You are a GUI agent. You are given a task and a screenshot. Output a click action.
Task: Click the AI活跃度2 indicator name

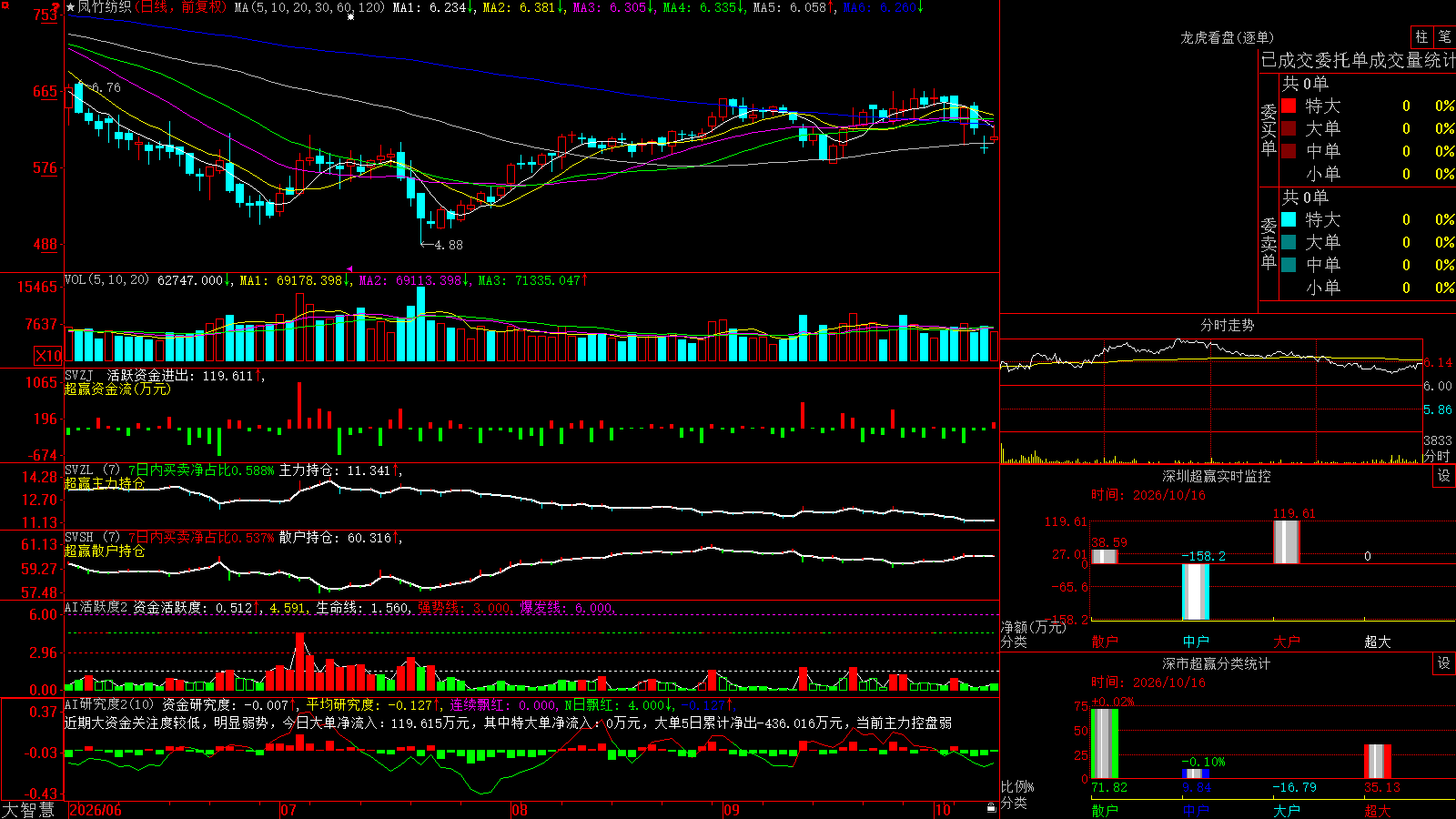tap(96, 607)
